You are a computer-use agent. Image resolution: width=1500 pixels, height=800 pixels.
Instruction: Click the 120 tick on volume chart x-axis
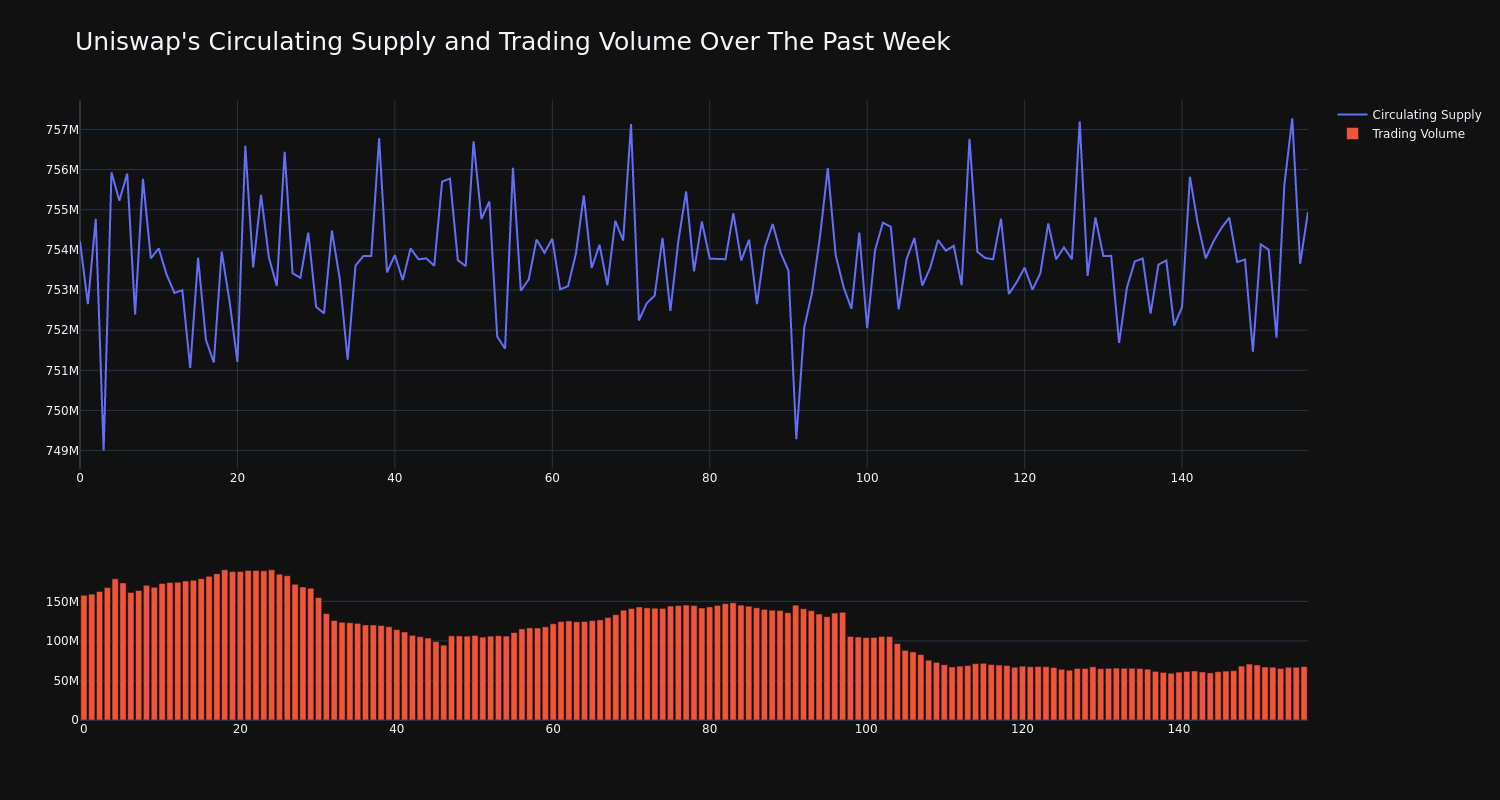1022,729
